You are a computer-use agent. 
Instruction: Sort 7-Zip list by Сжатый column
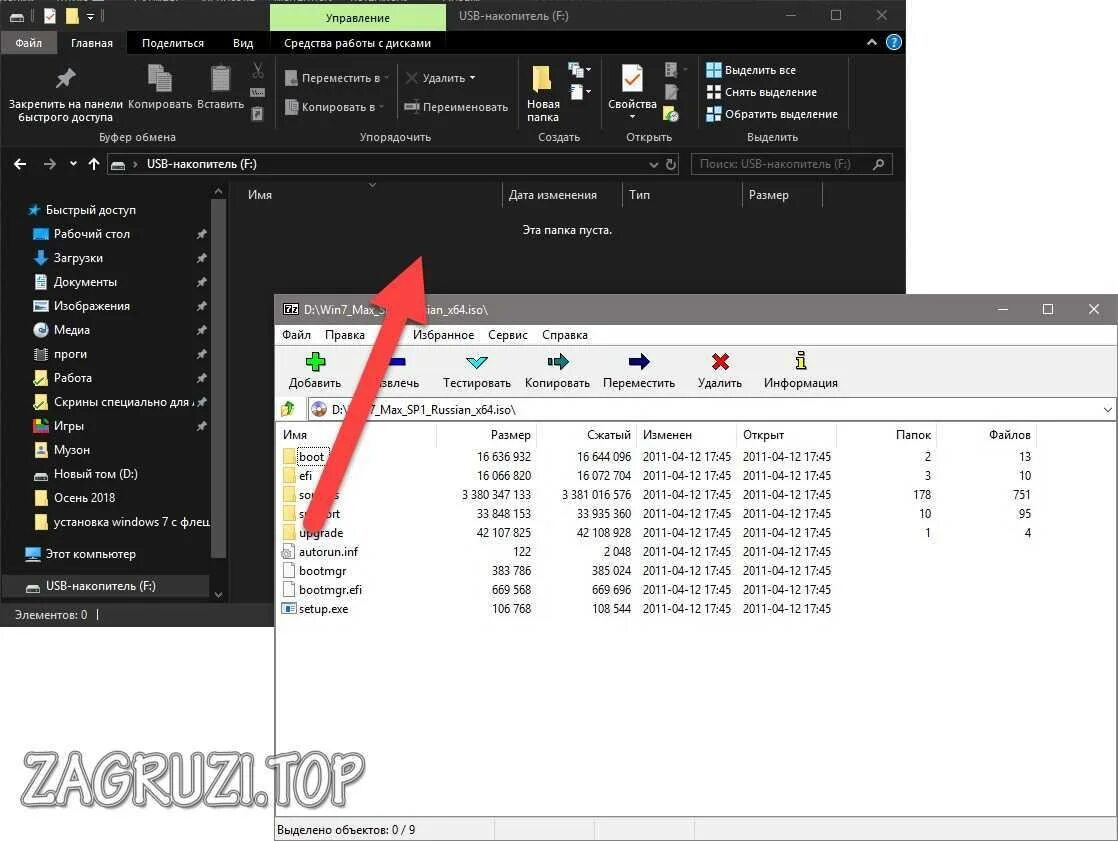click(x=585, y=435)
